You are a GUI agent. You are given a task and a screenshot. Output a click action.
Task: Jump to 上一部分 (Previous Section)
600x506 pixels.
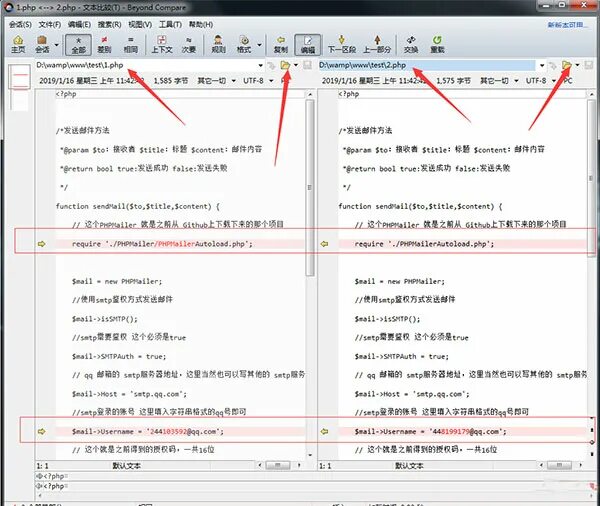point(377,44)
